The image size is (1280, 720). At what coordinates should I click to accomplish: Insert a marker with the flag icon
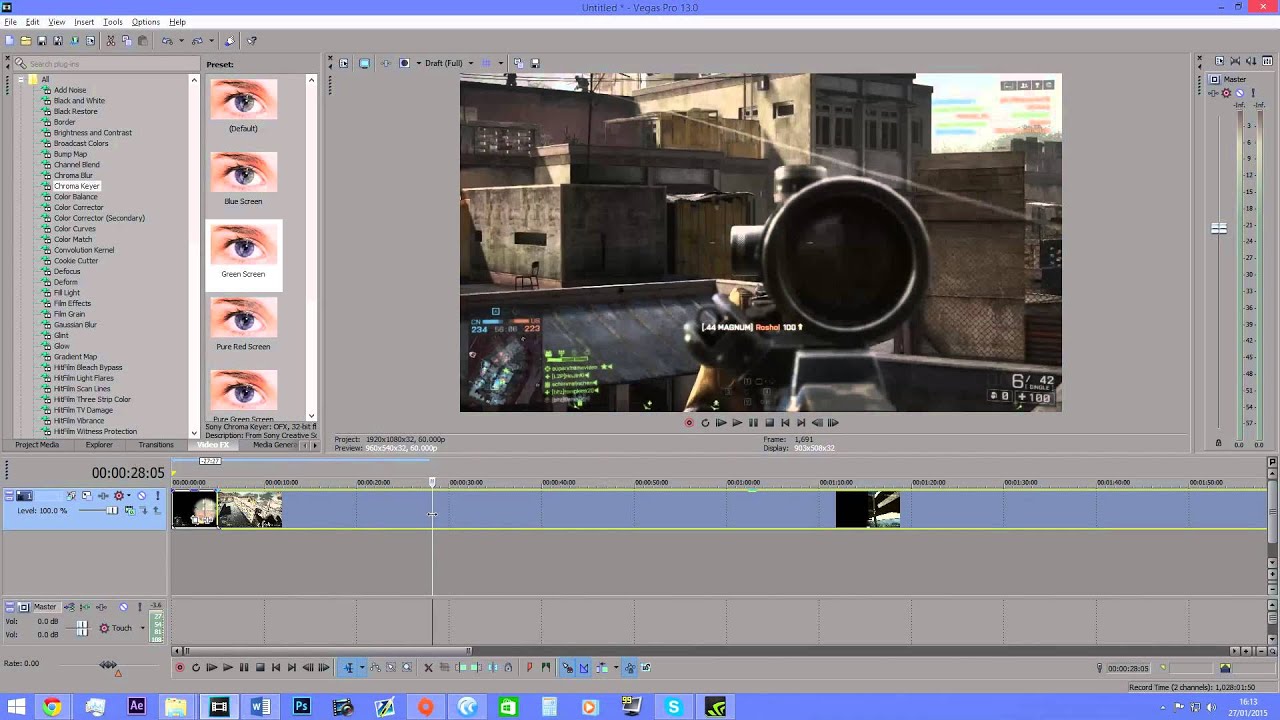(530, 667)
